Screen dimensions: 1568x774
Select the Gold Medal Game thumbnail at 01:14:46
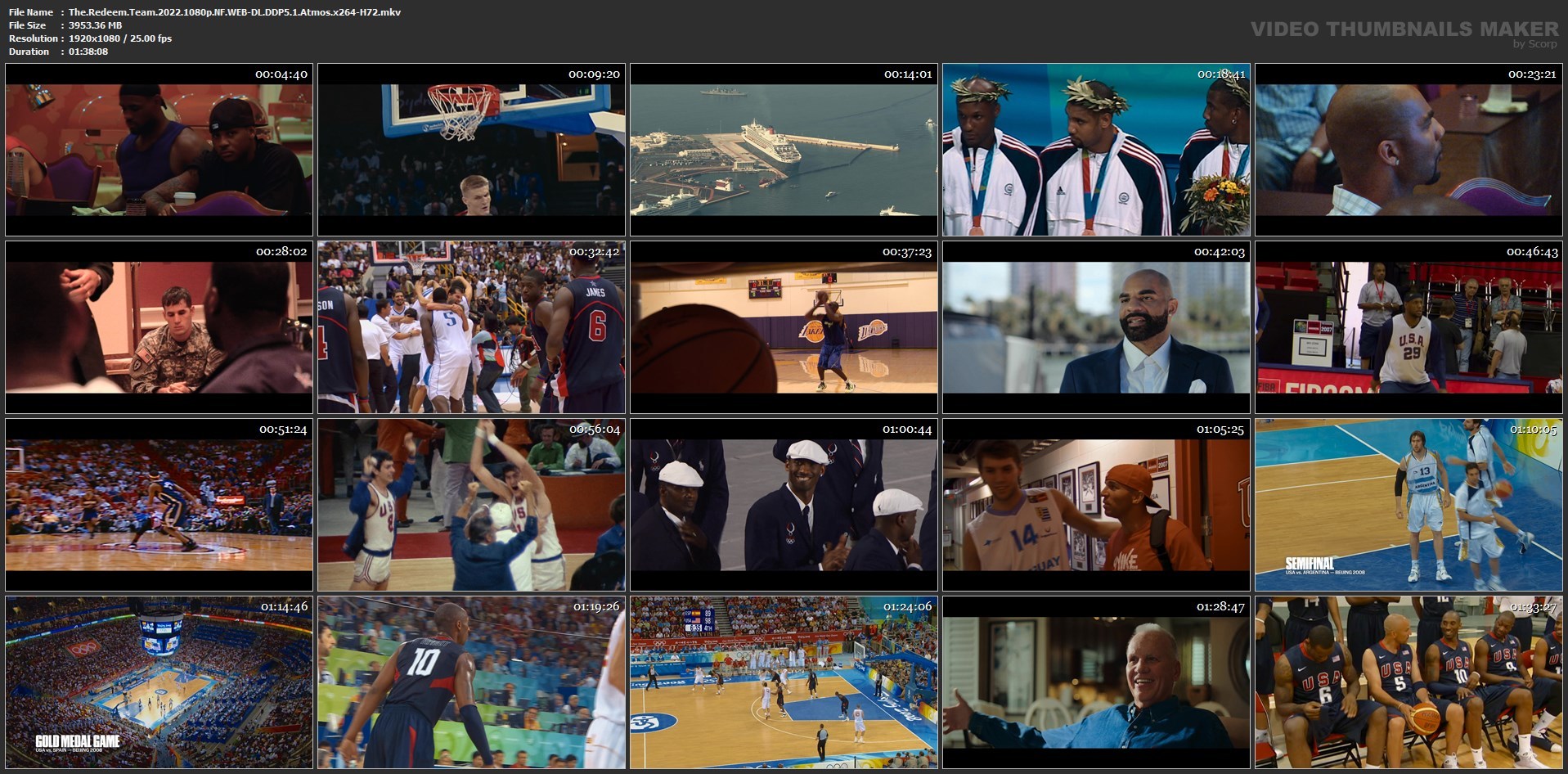click(159, 682)
